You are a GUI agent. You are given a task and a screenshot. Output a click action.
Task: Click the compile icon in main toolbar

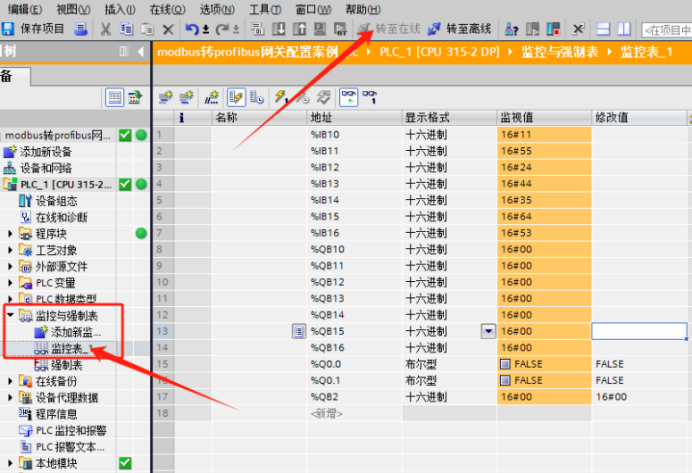(257, 29)
